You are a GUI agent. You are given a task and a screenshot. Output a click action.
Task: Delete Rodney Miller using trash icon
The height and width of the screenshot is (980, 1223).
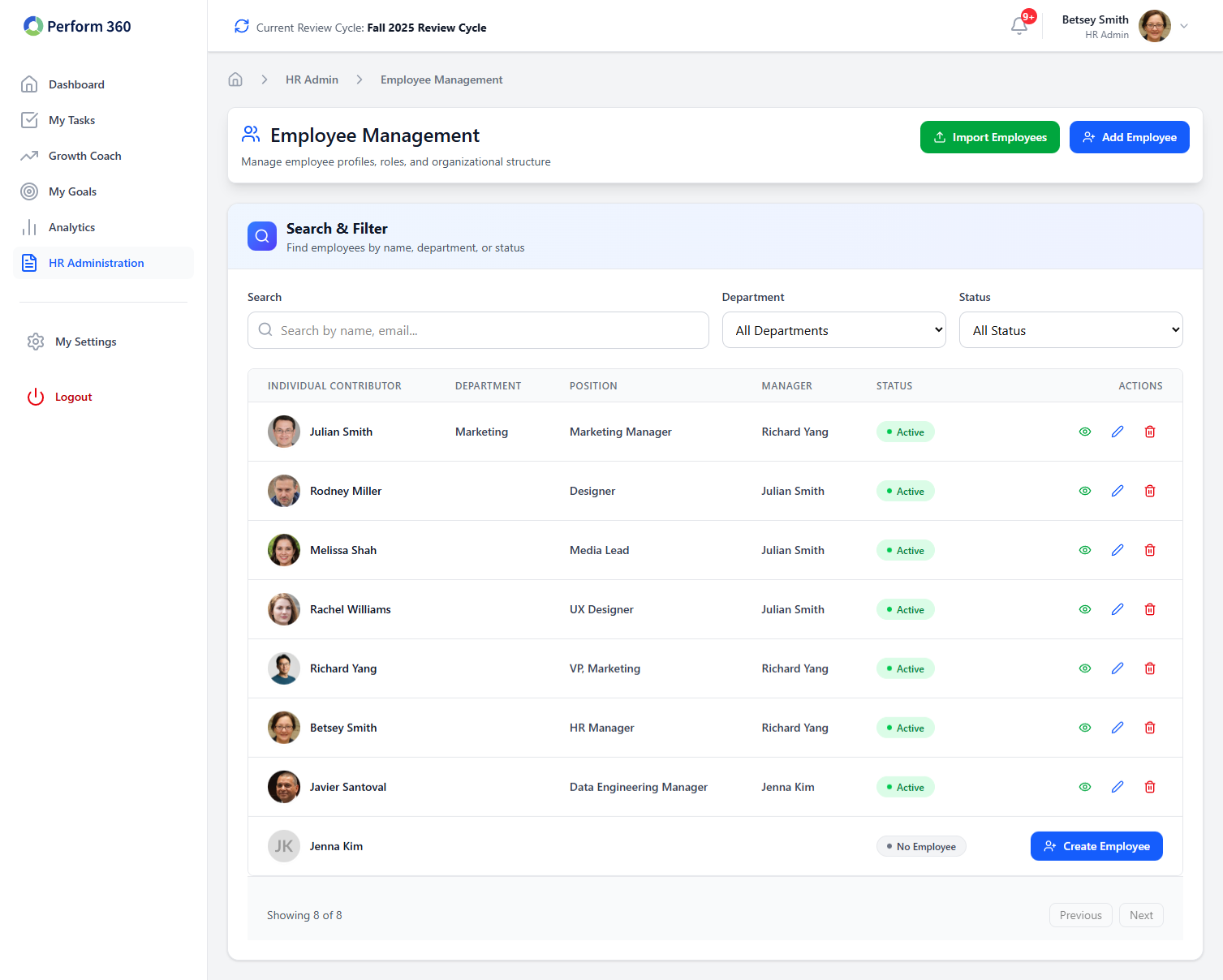[1150, 491]
